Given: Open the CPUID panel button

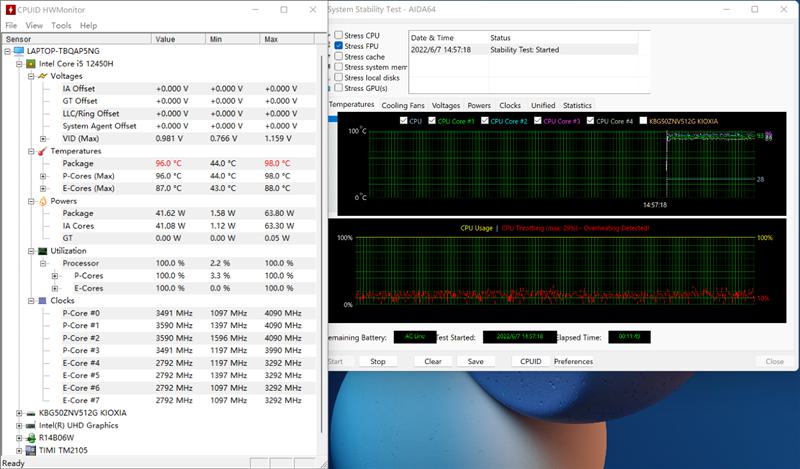Looking at the screenshot, I should coord(531,361).
